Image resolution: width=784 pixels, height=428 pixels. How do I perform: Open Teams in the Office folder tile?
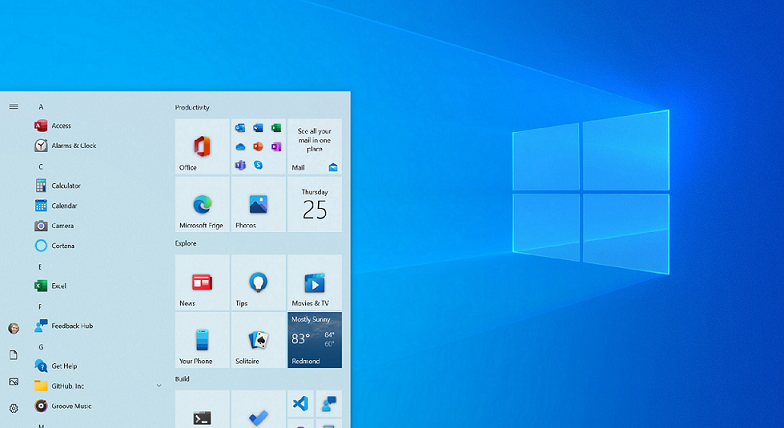(x=240, y=164)
